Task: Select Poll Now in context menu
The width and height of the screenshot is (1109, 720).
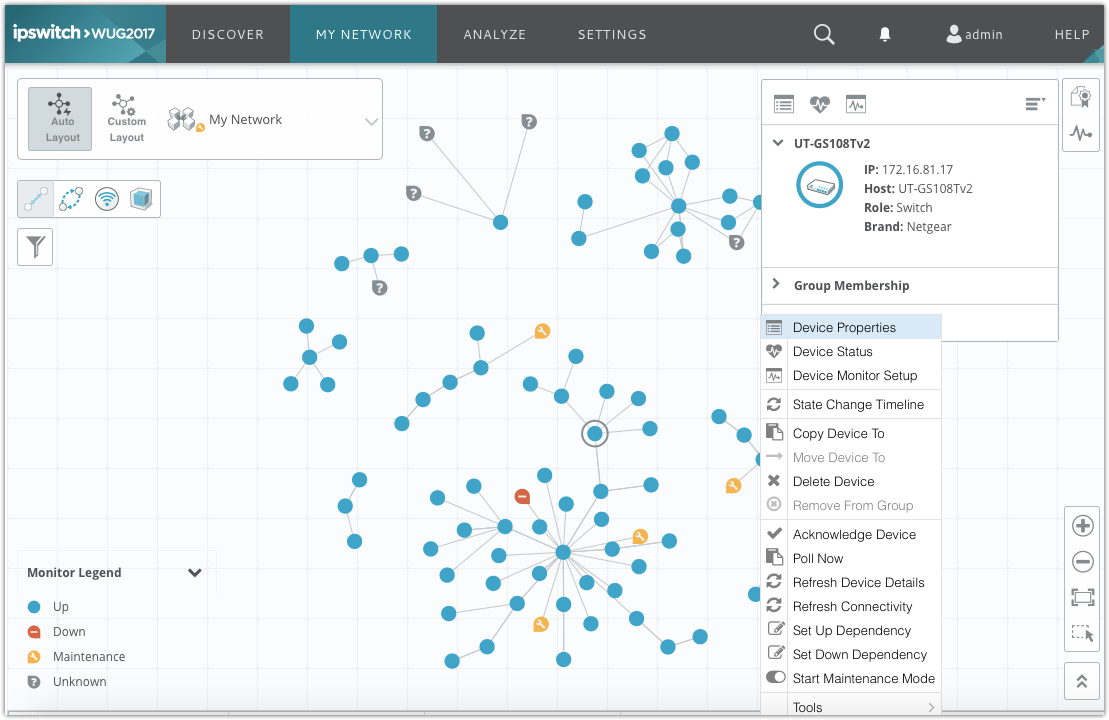Action: (817, 558)
